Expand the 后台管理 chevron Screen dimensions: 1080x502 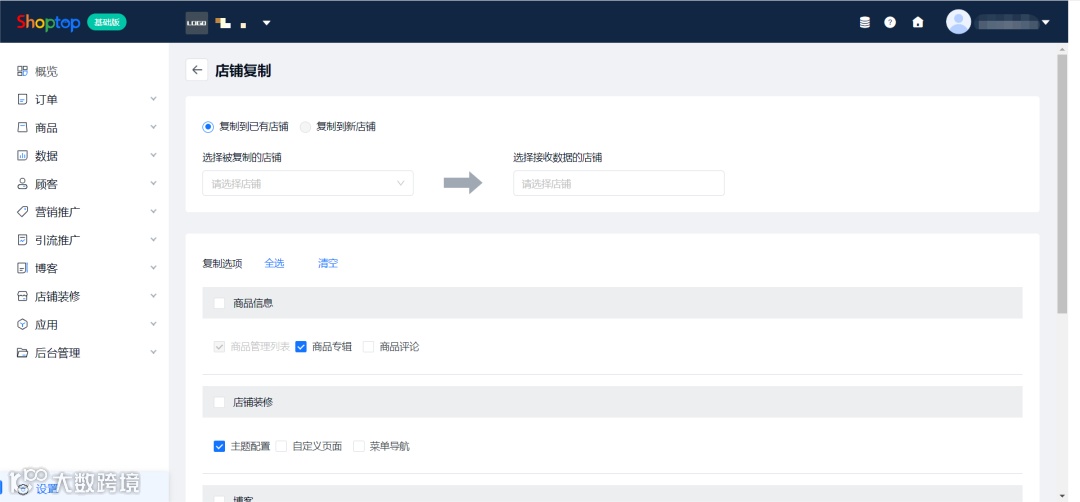tap(153, 353)
